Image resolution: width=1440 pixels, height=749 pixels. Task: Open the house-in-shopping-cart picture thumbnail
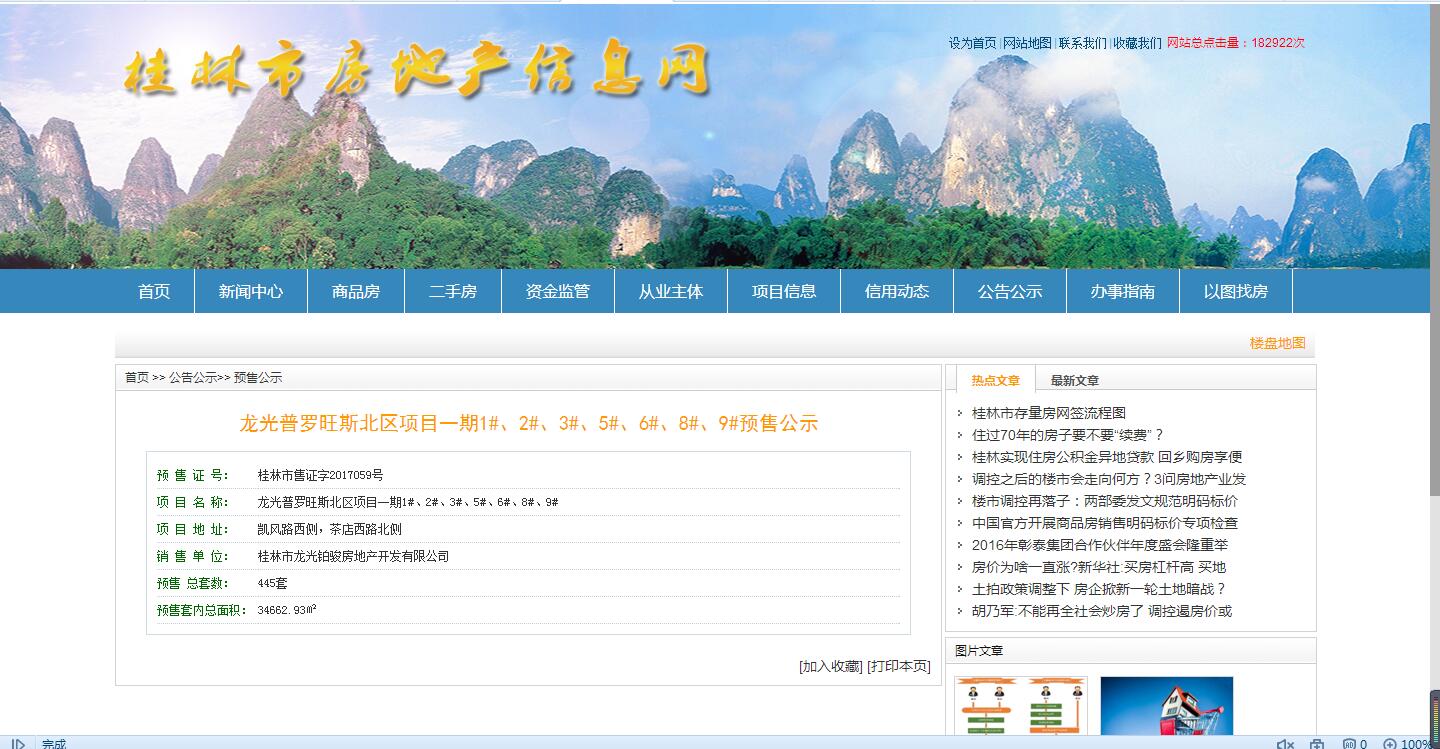(x=1167, y=707)
